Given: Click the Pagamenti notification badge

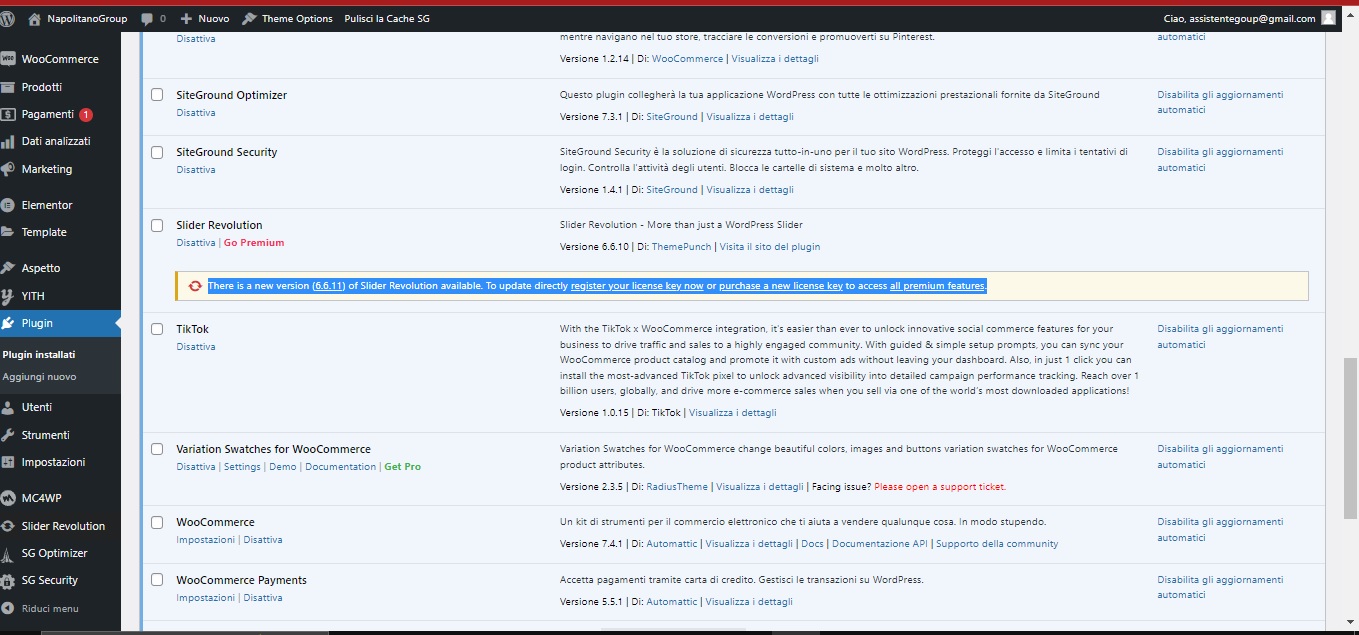Looking at the screenshot, I should click(x=86, y=115).
